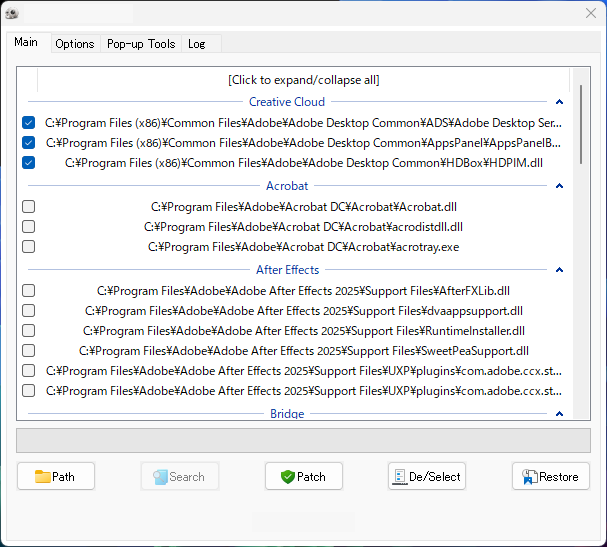The image size is (607, 547).
Task: Click the magnifier Search icon
Action: click(160, 477)
